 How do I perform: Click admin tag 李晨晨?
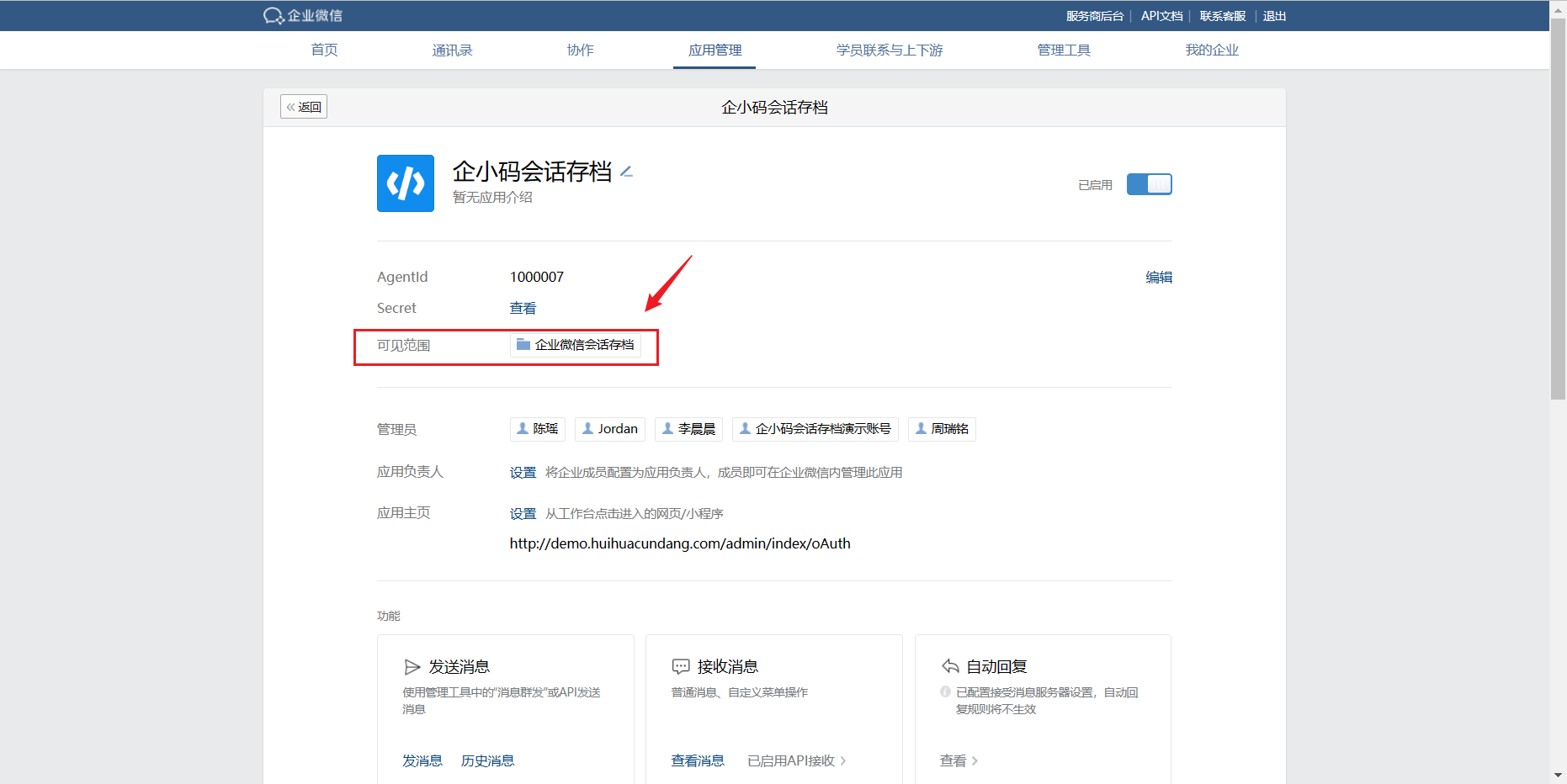[688, 429]
